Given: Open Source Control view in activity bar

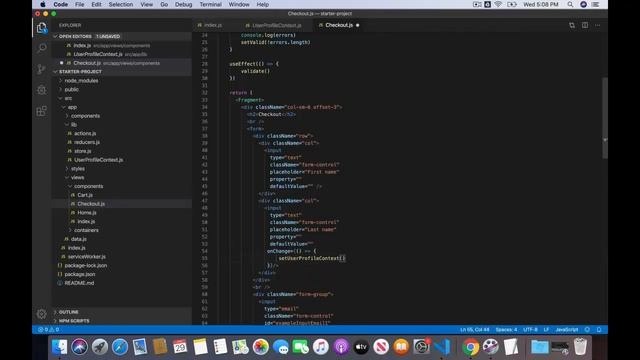Looking at the screenshot, I should pos(42,69).
